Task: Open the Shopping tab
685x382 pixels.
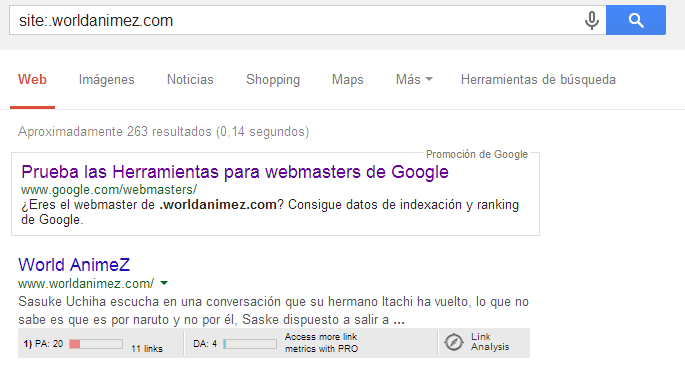Action: click(273, 80)
